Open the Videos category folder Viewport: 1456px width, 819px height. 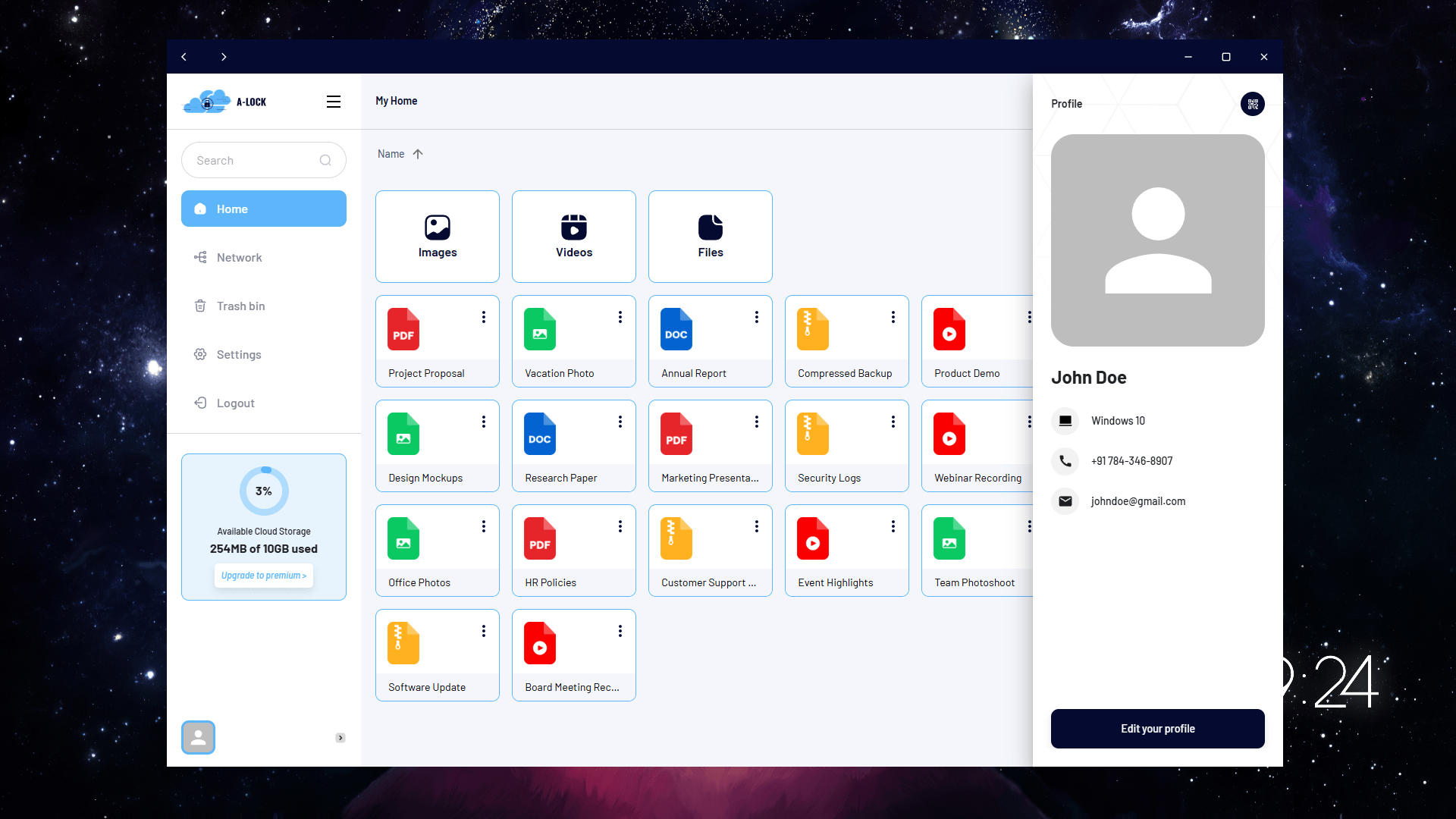coord(574,237)
